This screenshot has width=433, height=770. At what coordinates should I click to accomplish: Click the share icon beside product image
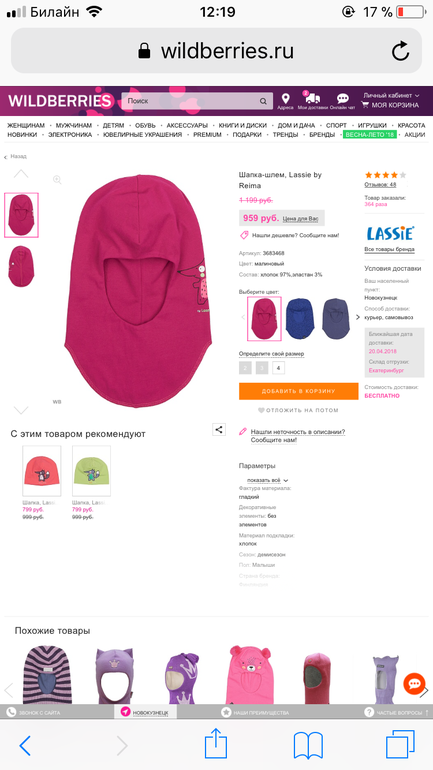219,429
